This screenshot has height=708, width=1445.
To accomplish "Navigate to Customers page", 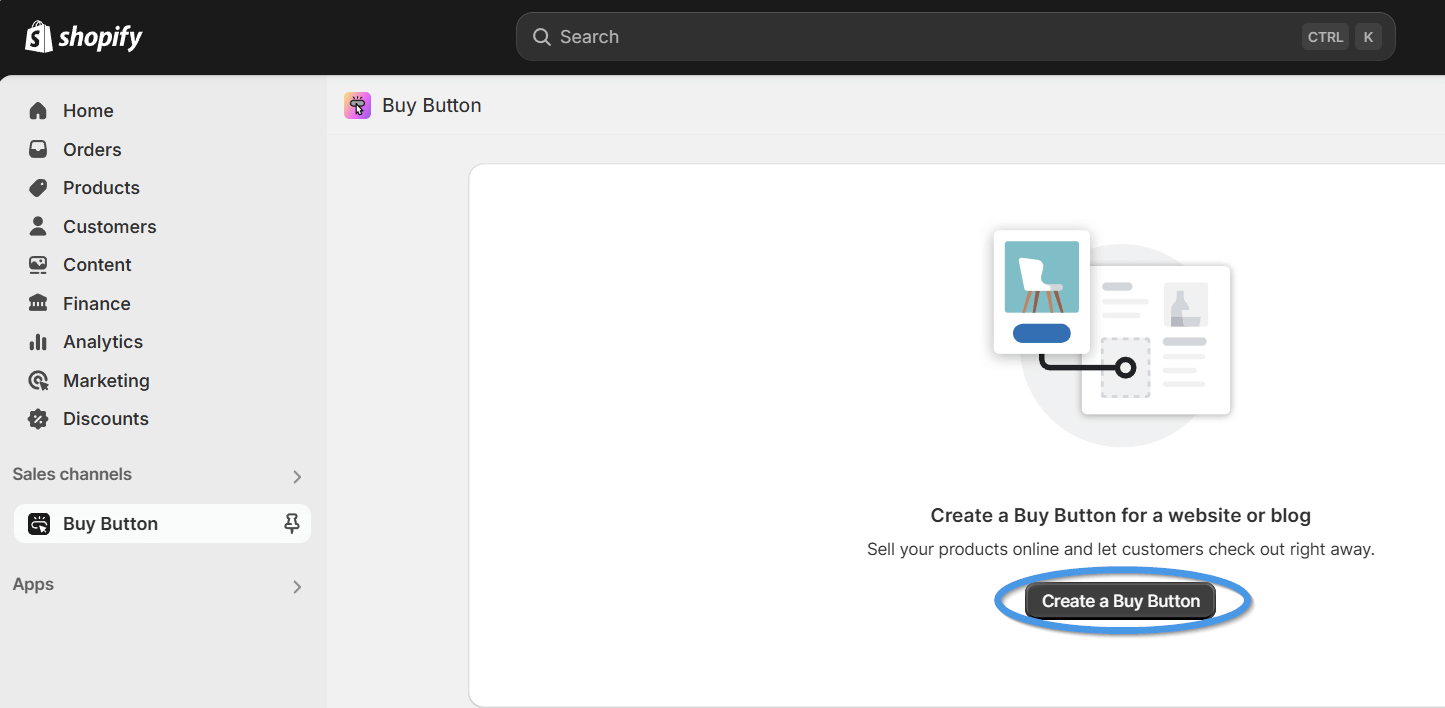I will point(110,226).
